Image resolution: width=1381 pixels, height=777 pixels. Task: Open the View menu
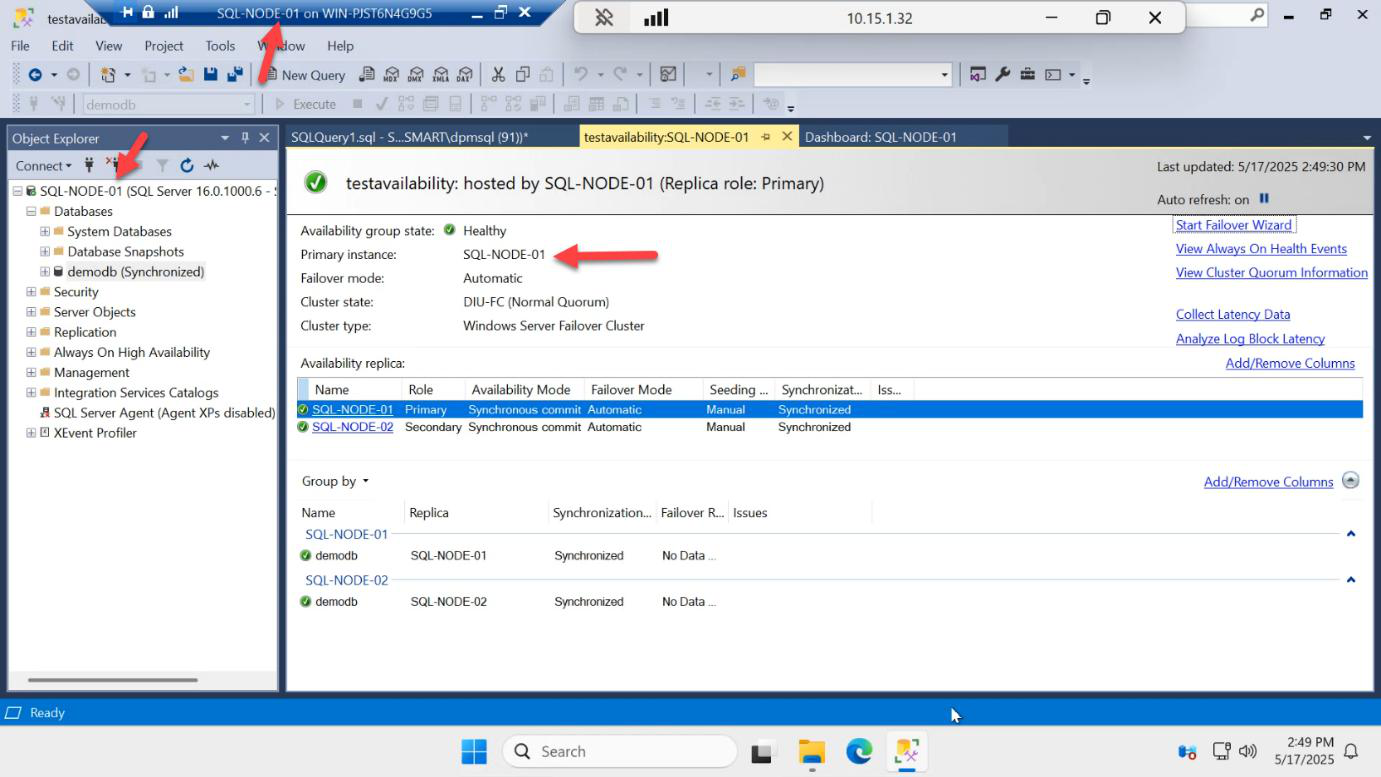tap(108, 46)
